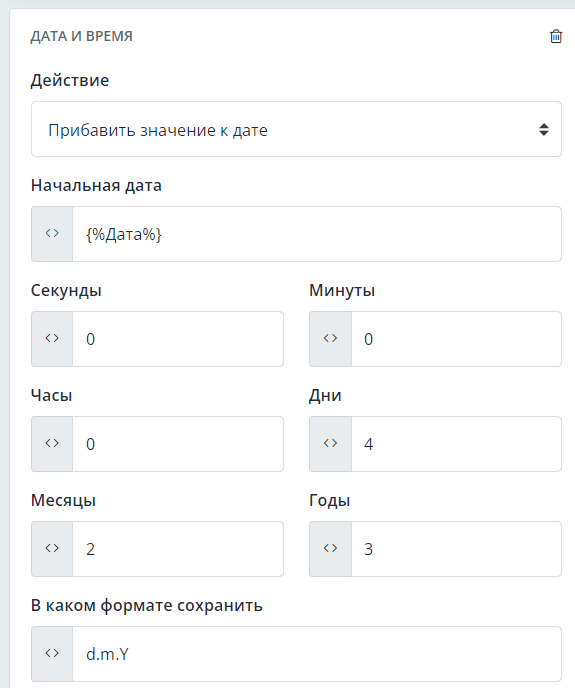Click variable insert icon for Начальная дата
Viewport: 575px width, 688px height.
(52, 234)
